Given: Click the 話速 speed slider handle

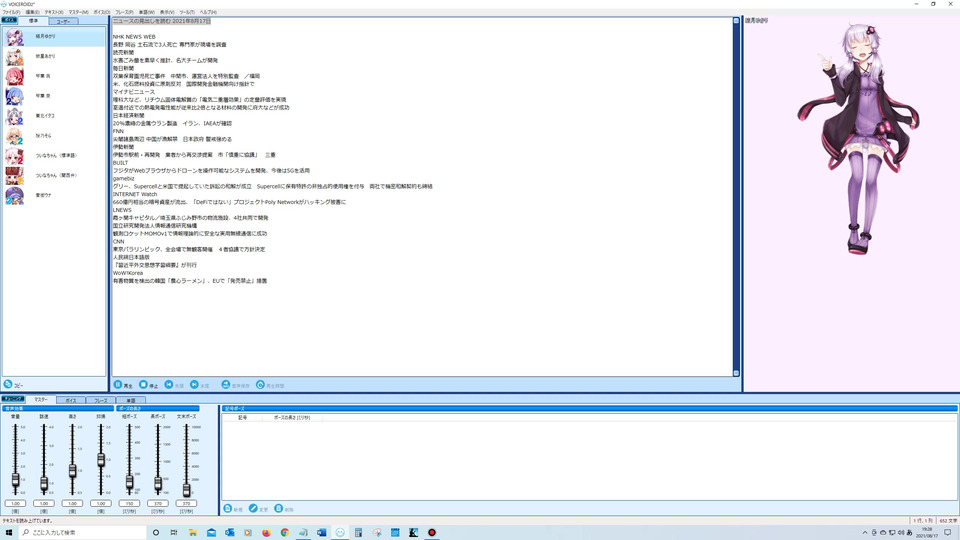Looking at the screenshot, I should [x=44, y=484].
